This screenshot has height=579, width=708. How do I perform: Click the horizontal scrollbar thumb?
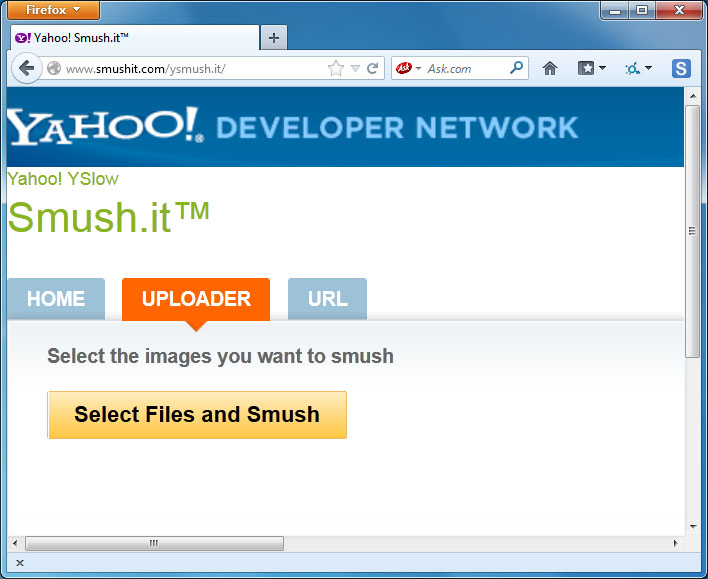coord(154,543)
